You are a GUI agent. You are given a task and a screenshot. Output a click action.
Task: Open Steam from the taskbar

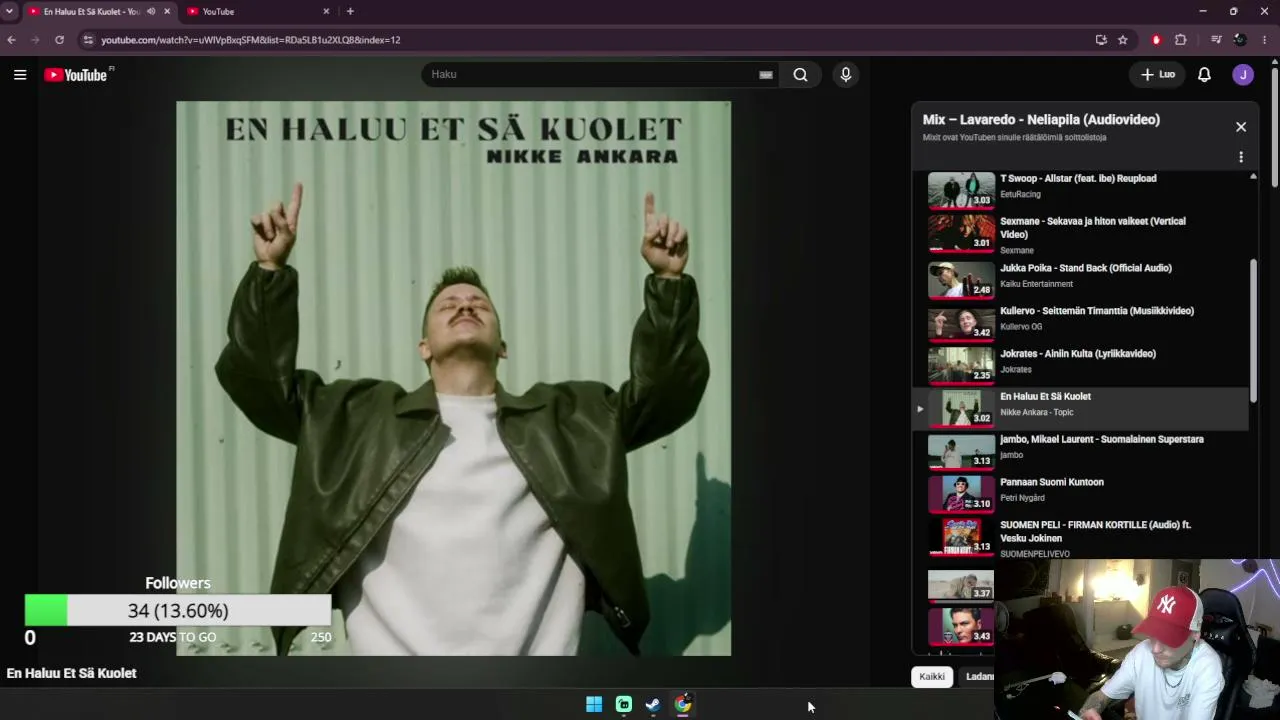click(x=652, y=705)
